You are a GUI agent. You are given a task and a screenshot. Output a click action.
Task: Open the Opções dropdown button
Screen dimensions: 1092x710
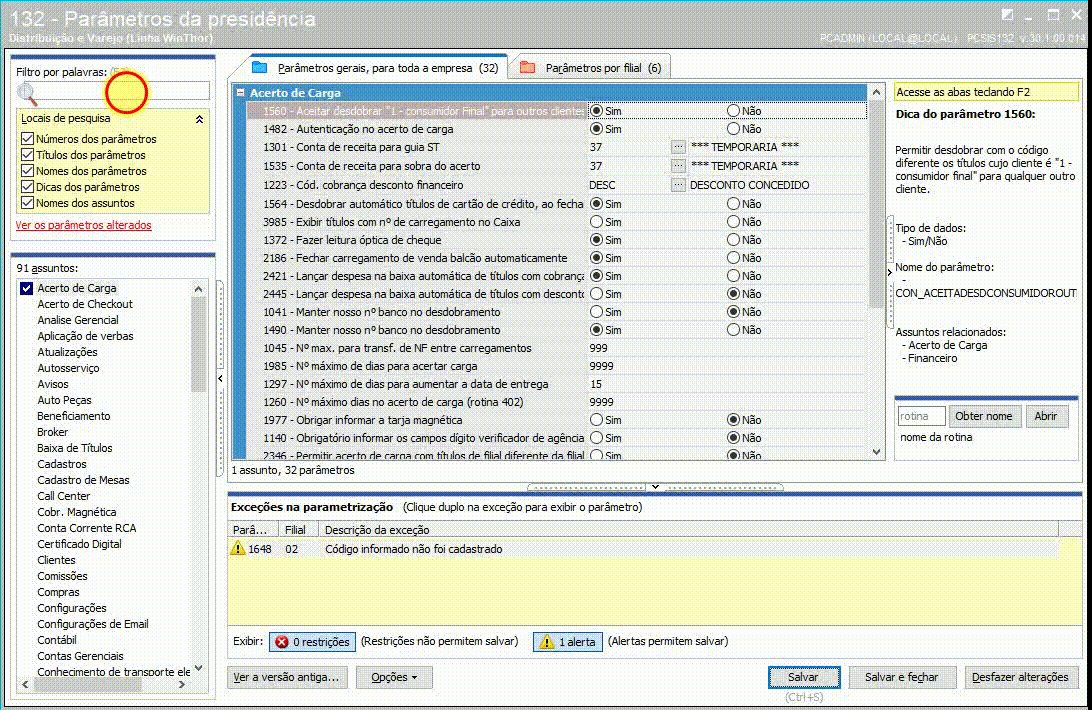coord(394,677)
